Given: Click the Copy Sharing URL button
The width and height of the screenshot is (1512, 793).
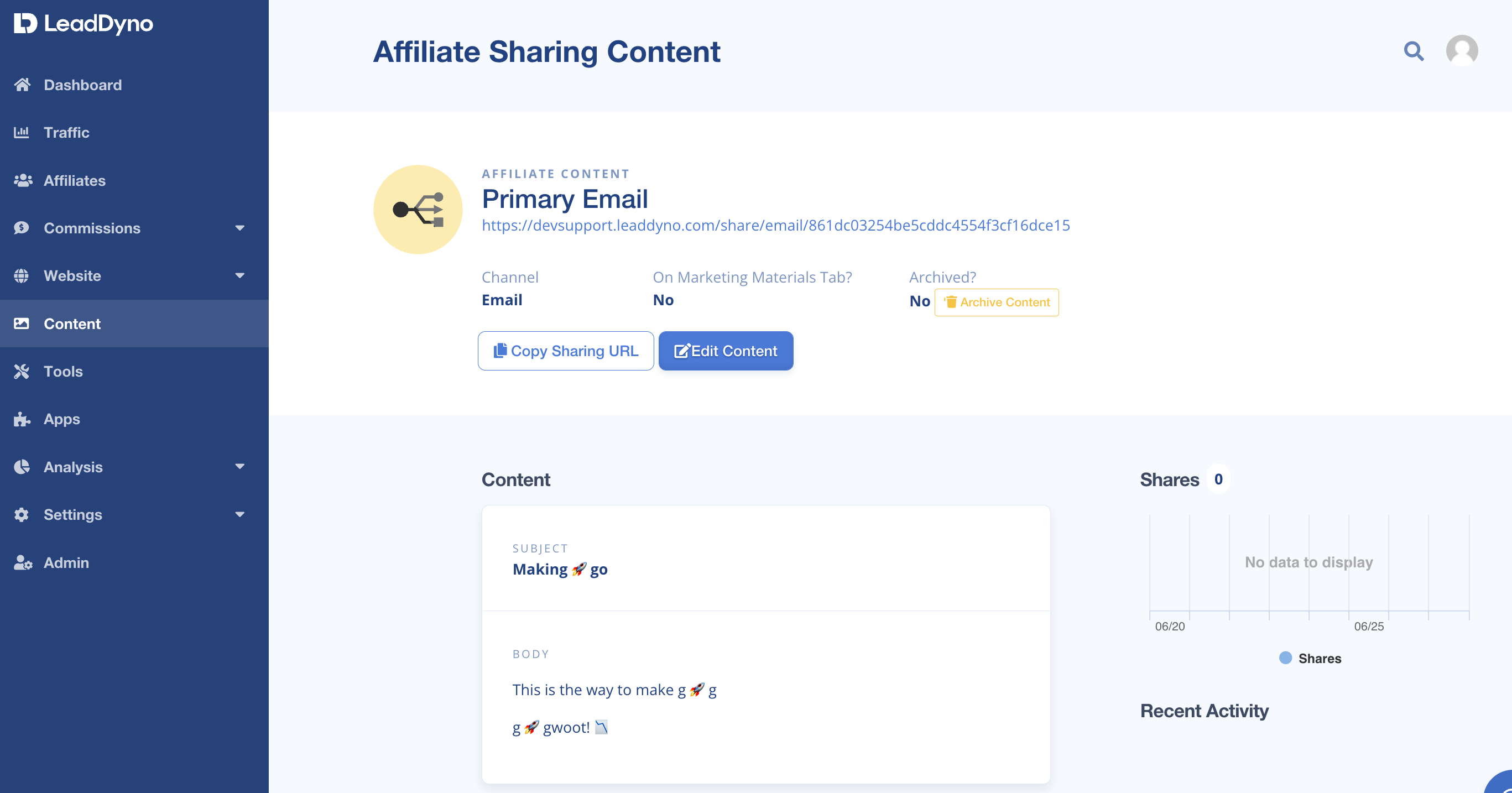Looking at the screenshot, I should (x=566, y=351).
